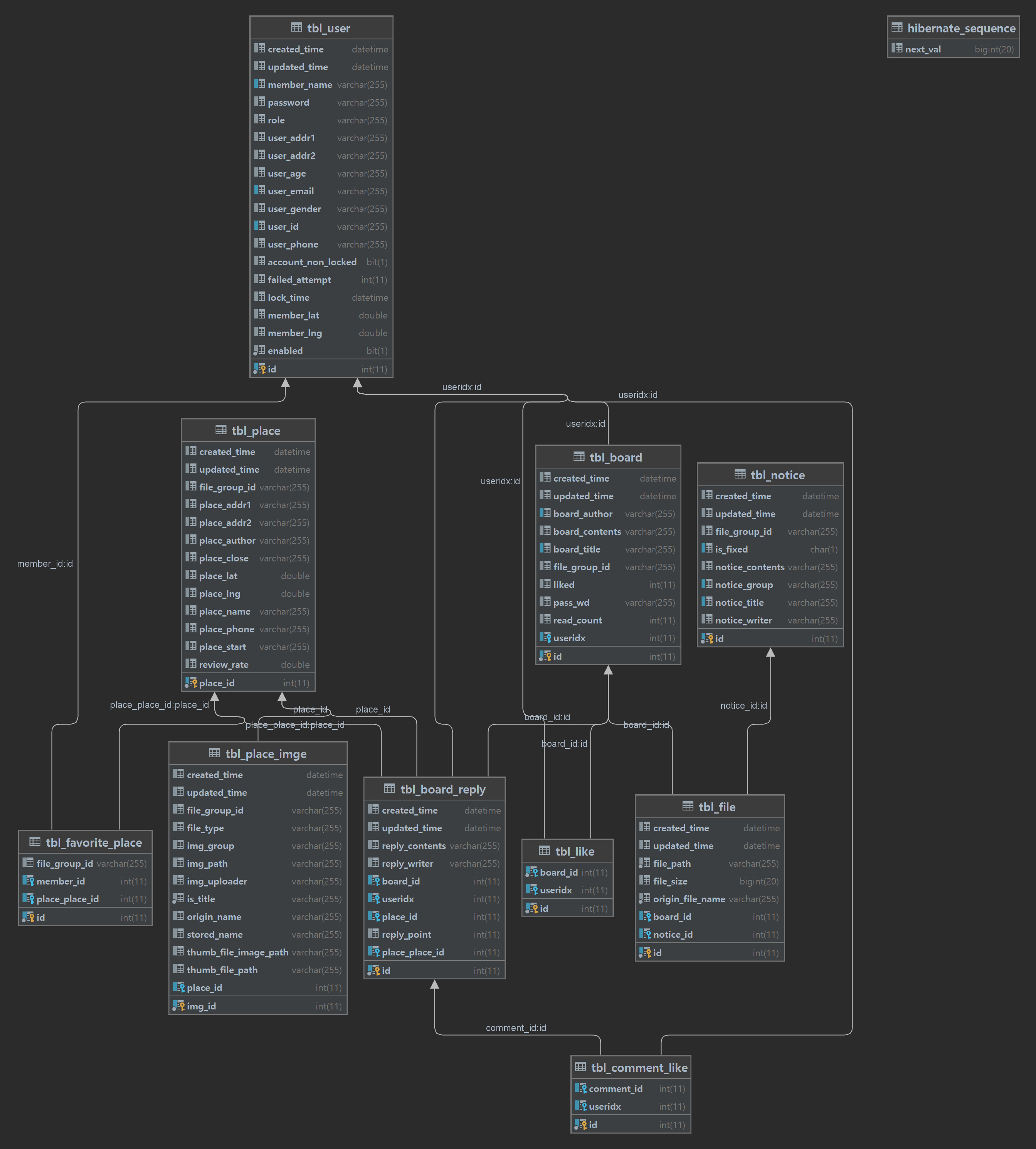Click the comment_id:id relationship label

click(516, 1028)
